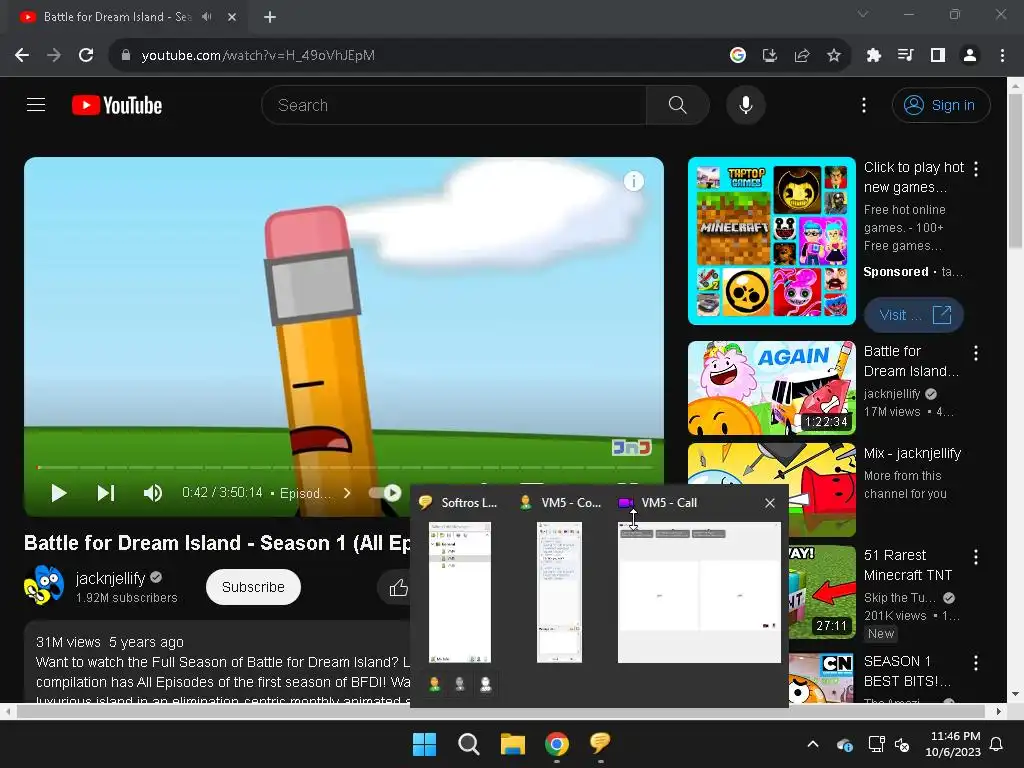Open Chrome profile icon
This screenshot has height=768, width=1024.
[x=970, y=56]
